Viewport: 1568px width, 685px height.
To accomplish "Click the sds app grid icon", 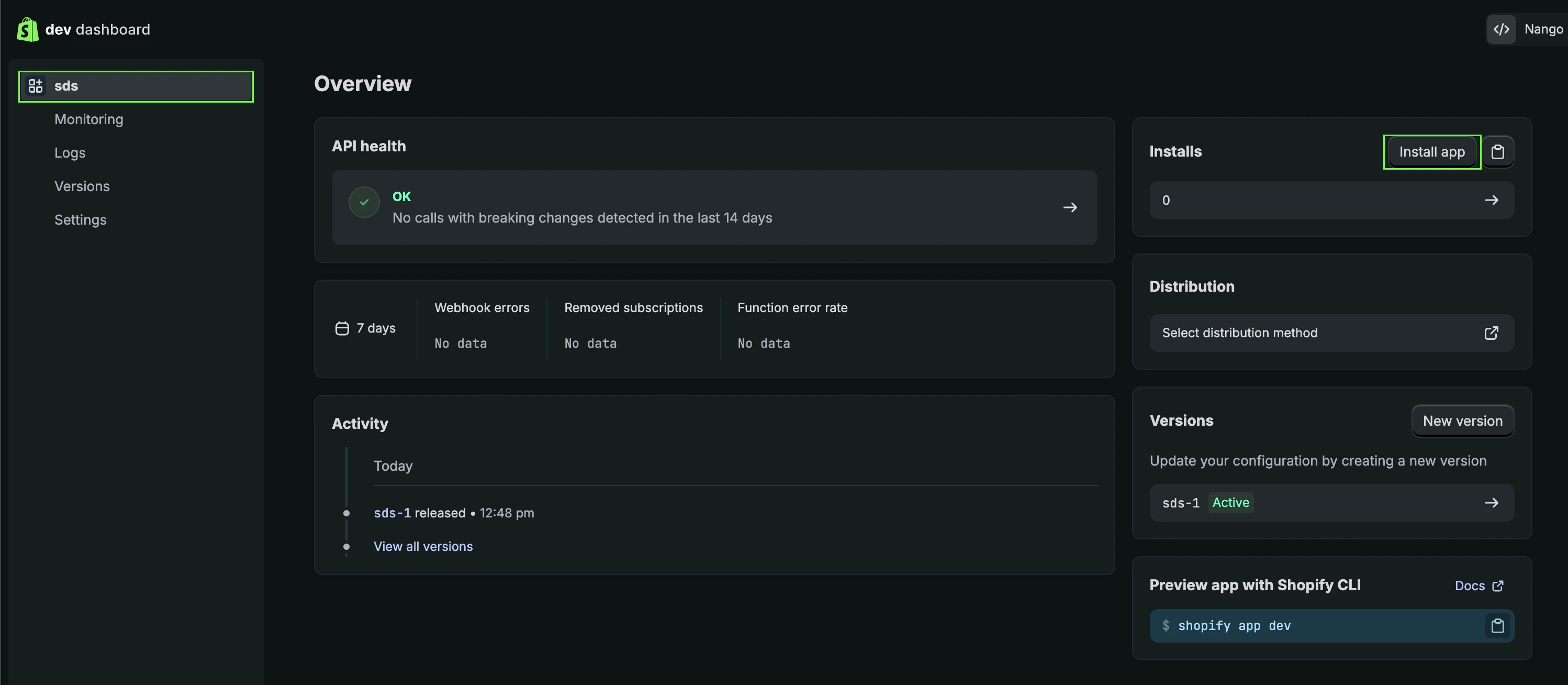I will click(x=35, y=86).
